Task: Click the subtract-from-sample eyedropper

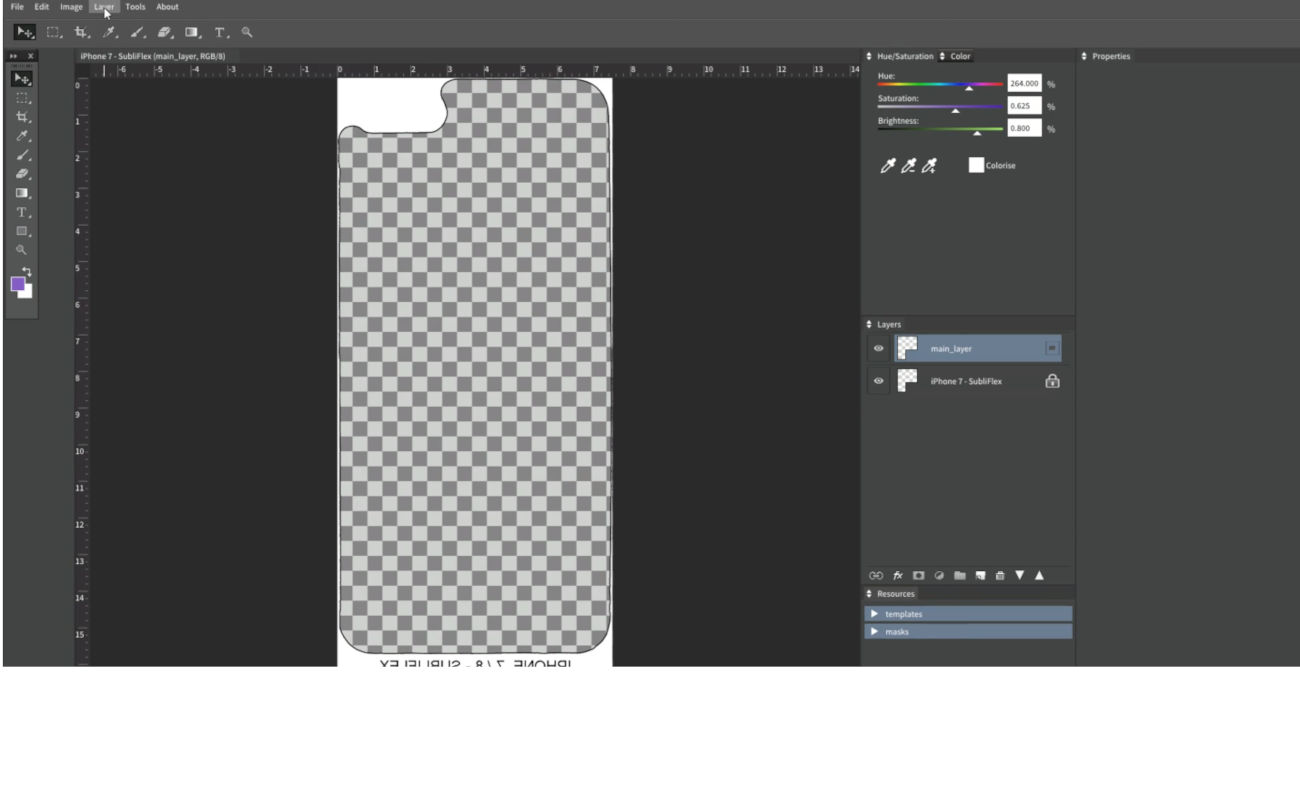Action: coord(908,166)
